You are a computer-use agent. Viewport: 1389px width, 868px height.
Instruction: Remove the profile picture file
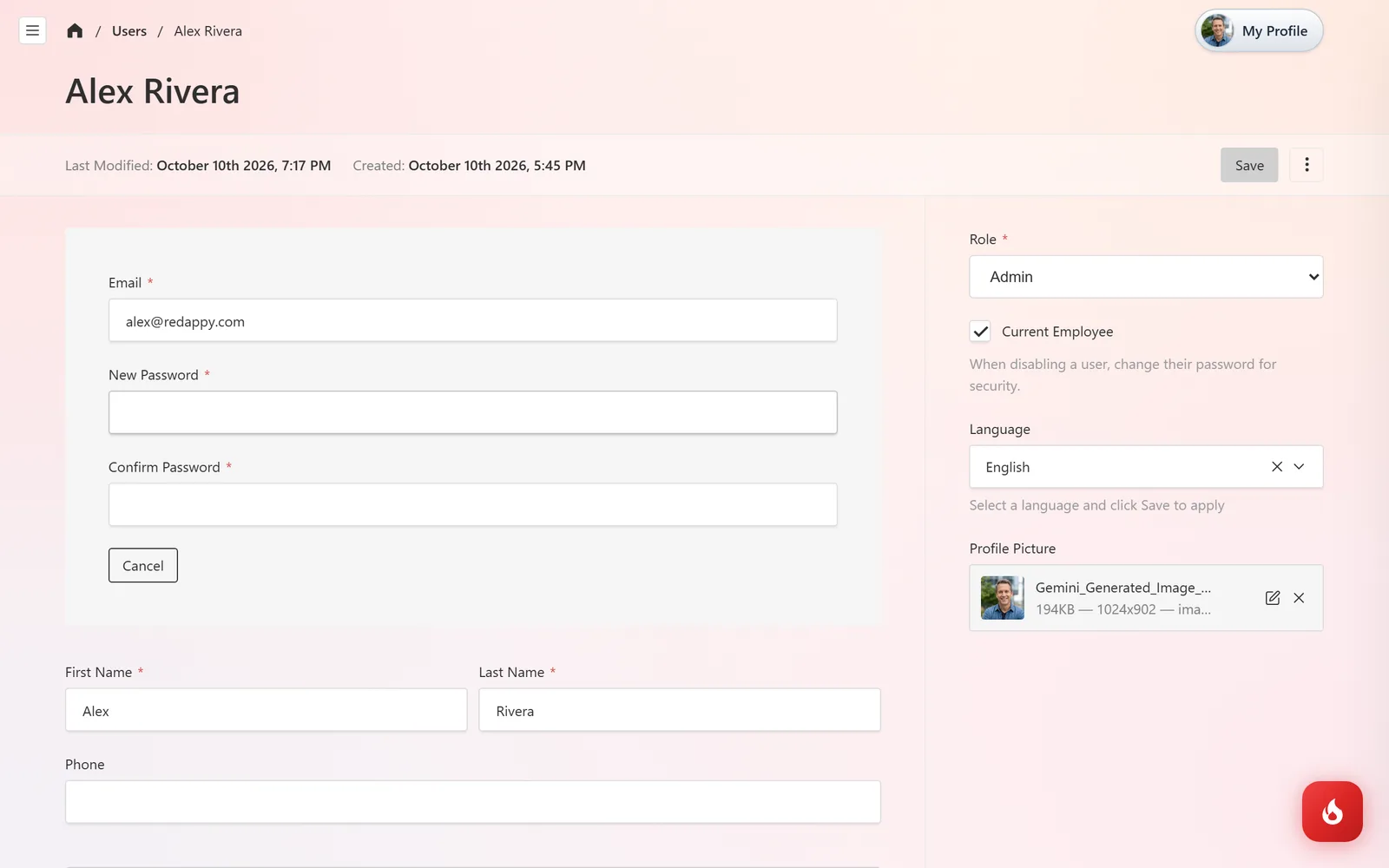(x=1299, y=598)
